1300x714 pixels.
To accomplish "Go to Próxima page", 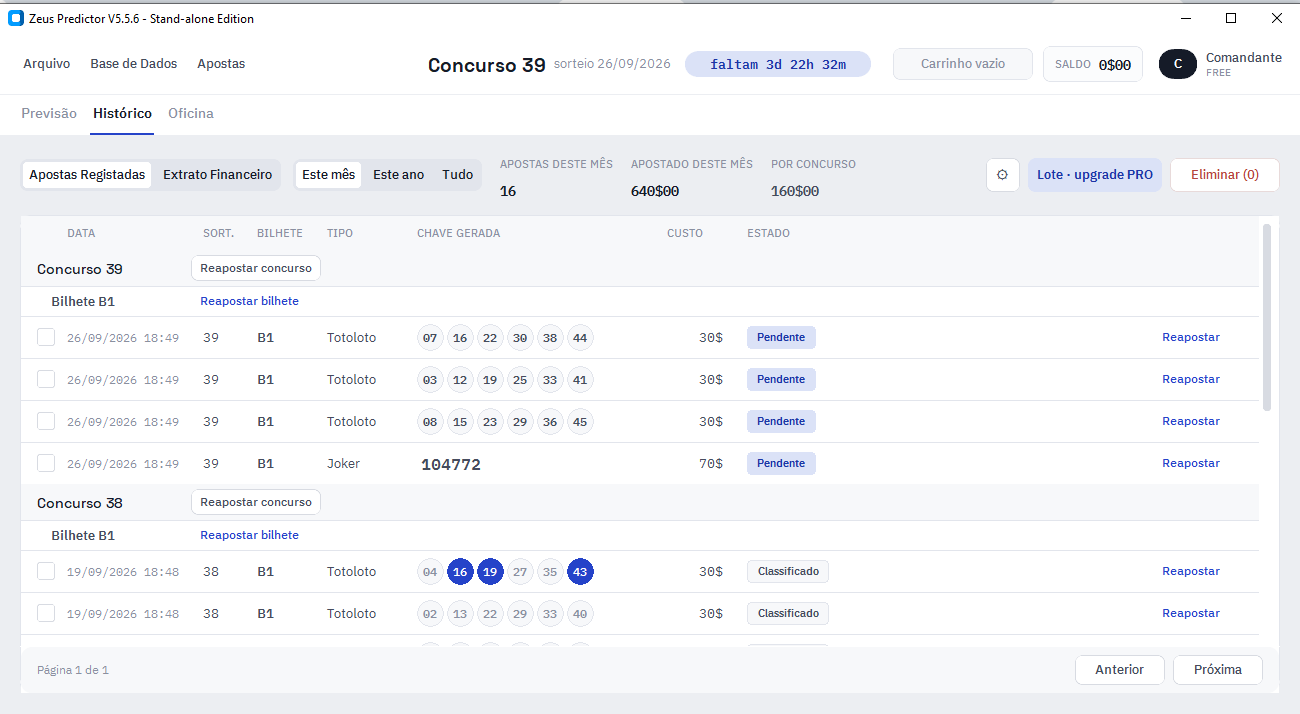I will point(1218,670).
